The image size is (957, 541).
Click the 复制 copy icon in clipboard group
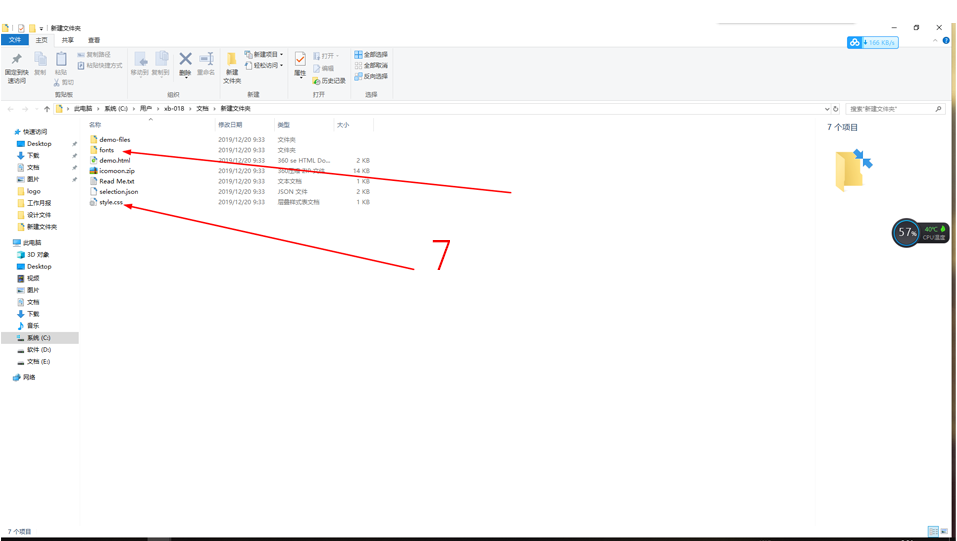(x=40, y=59)
